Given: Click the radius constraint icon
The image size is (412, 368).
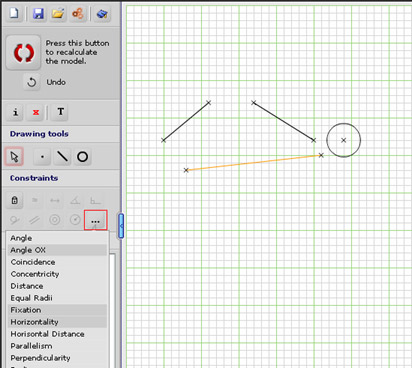Looking at the screenshot, I should coord(75,220).
